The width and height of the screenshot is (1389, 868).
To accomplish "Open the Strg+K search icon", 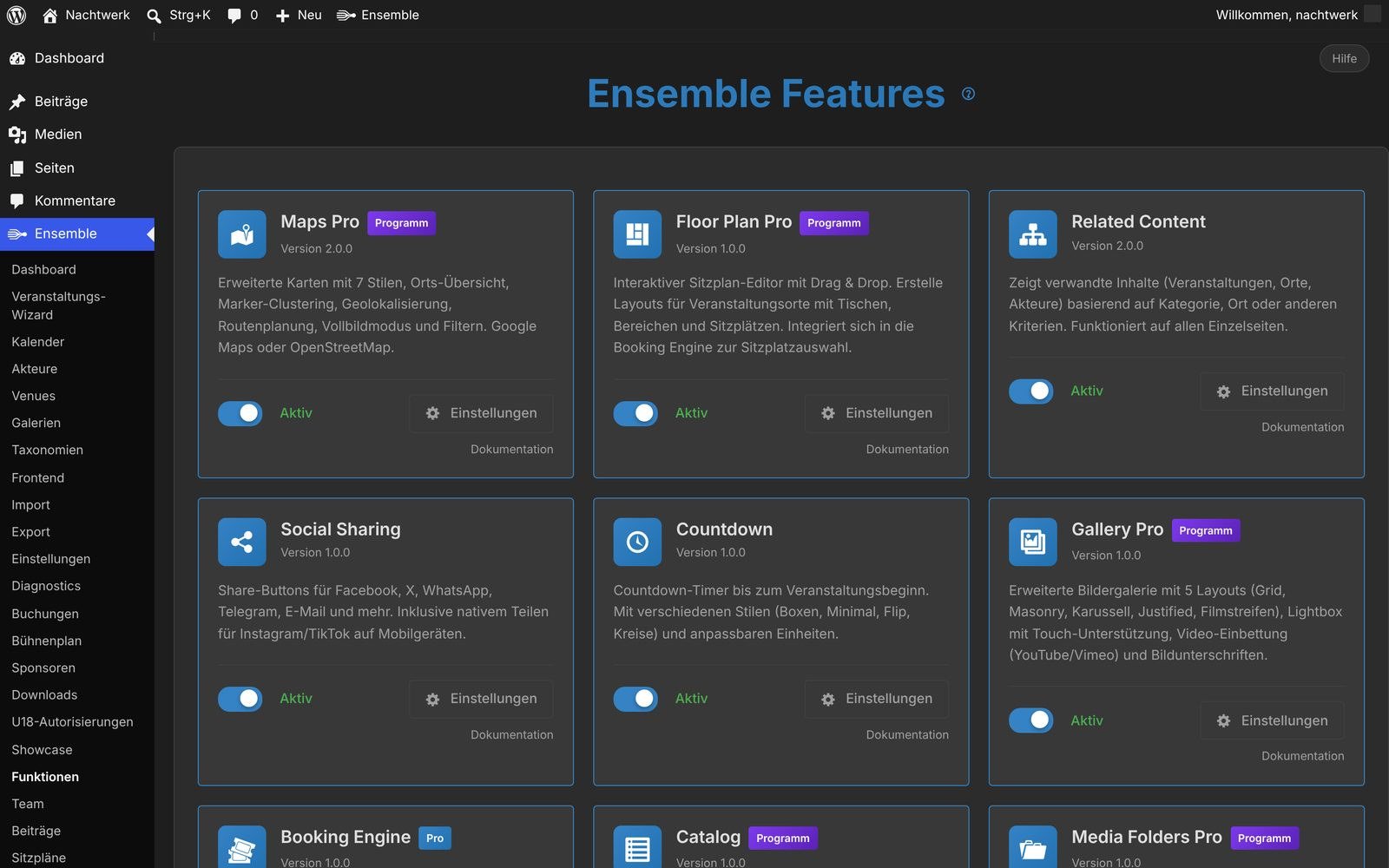I will pyautogui.click(x=154, y=16).
